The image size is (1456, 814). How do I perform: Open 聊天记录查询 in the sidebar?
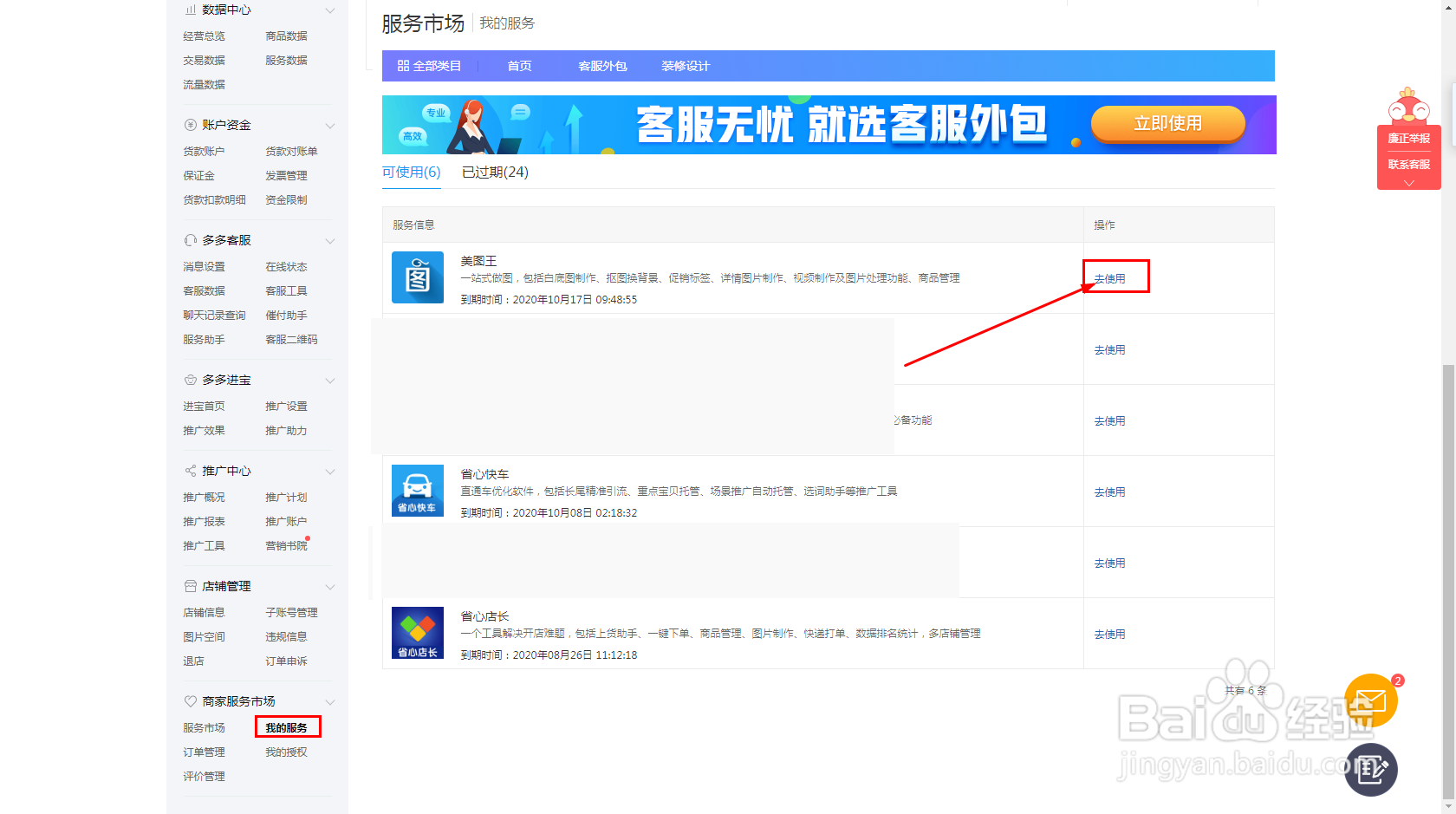click(214, 315)
